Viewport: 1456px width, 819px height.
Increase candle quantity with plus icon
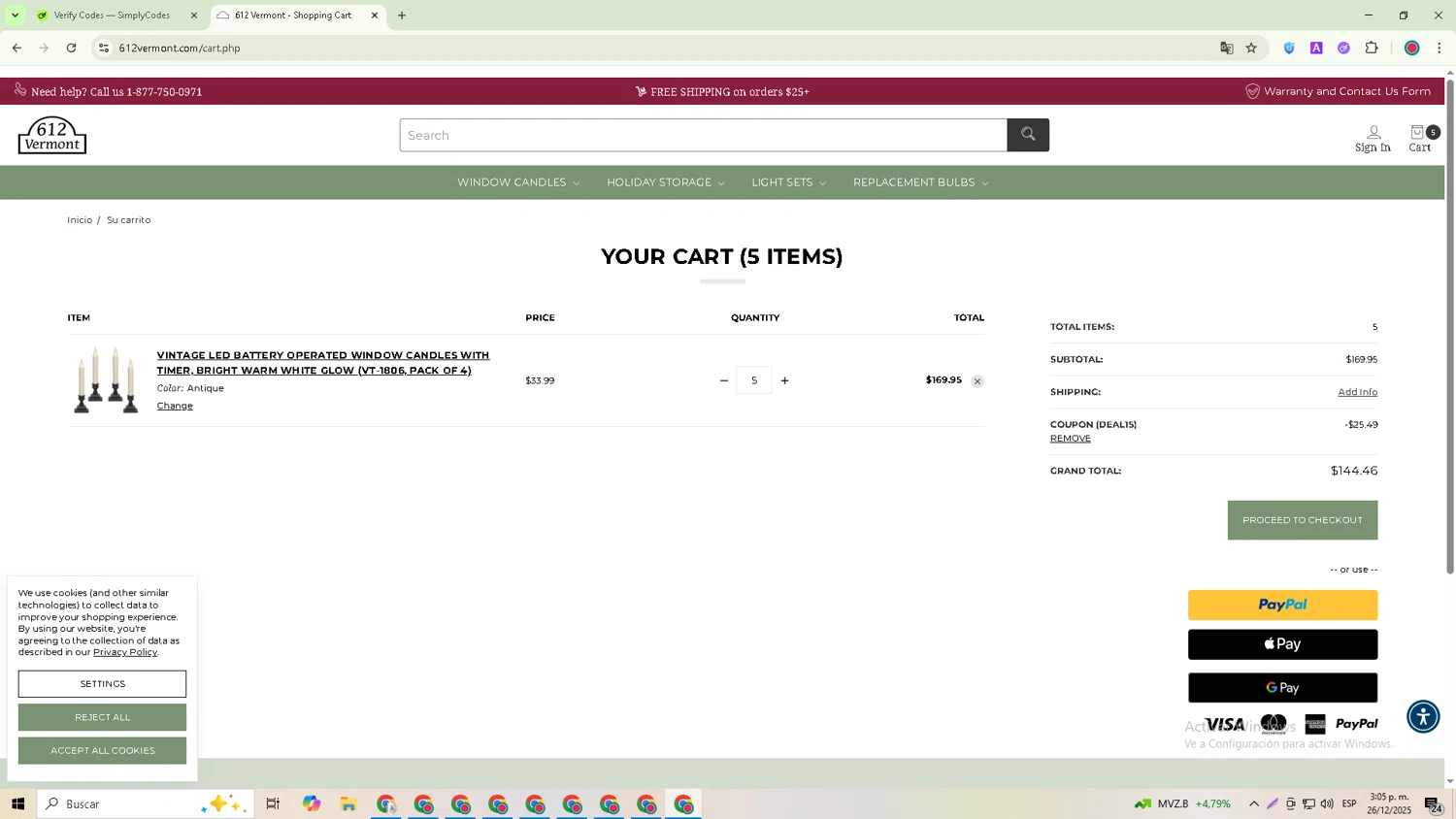784,380
